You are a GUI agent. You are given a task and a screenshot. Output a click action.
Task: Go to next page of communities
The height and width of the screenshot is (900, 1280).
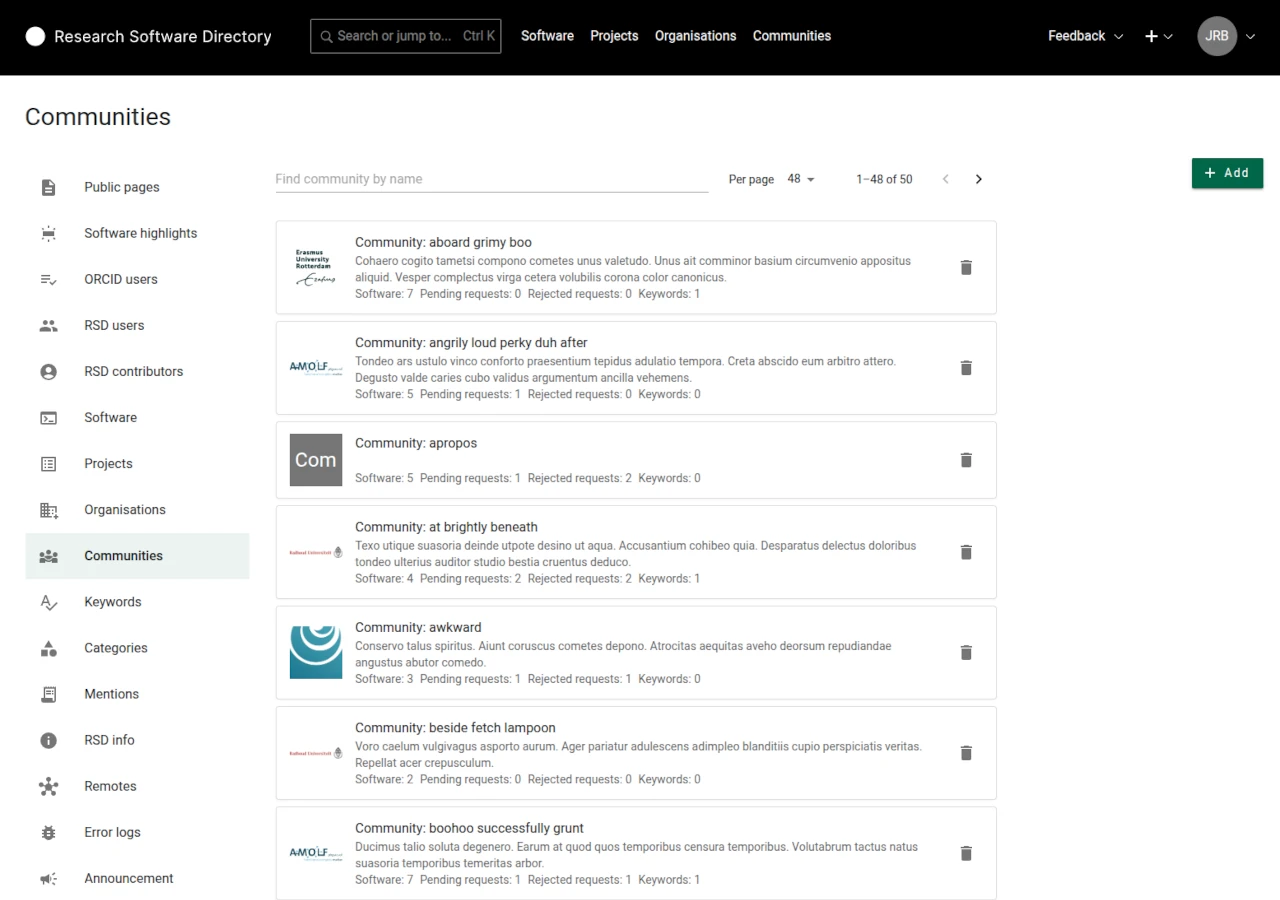tap(978, 179)
